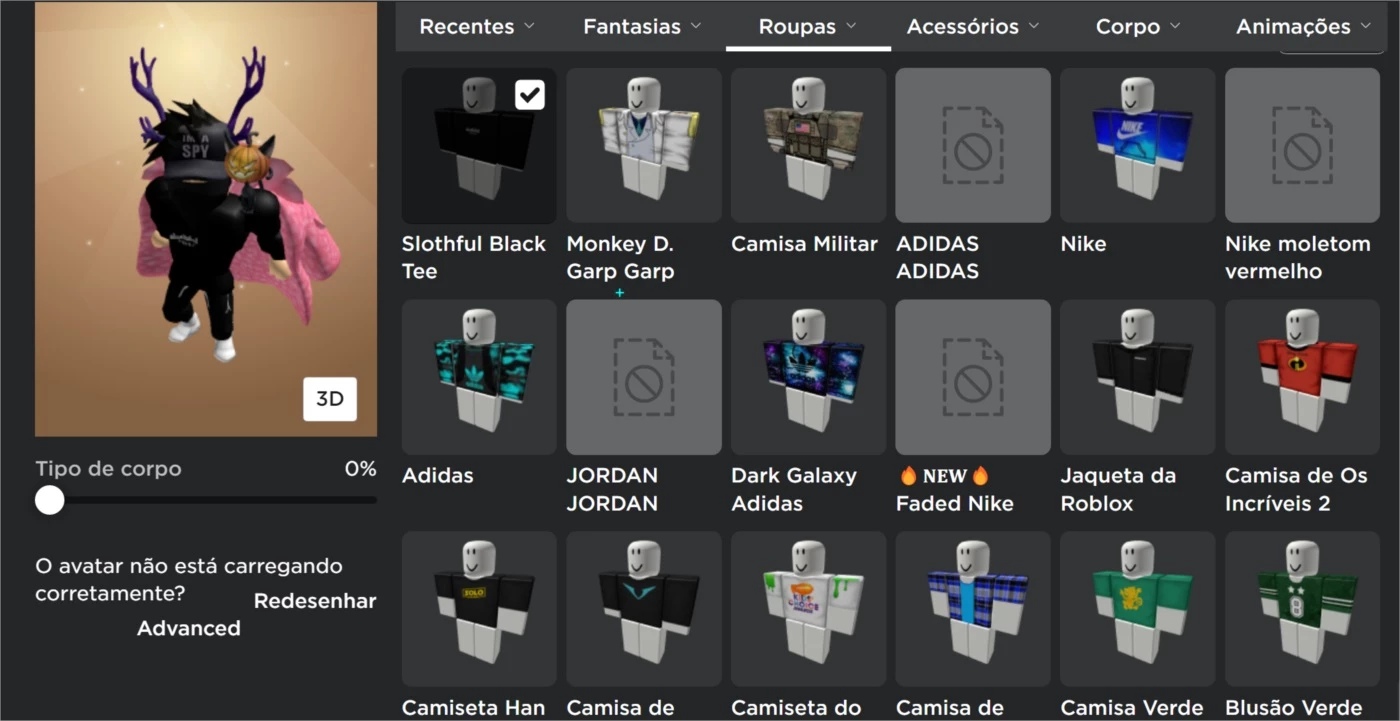Pick the Camisa Verde green shirt
The height and width of the screenshot is (721, 1400).
(x=1137, y=608)
